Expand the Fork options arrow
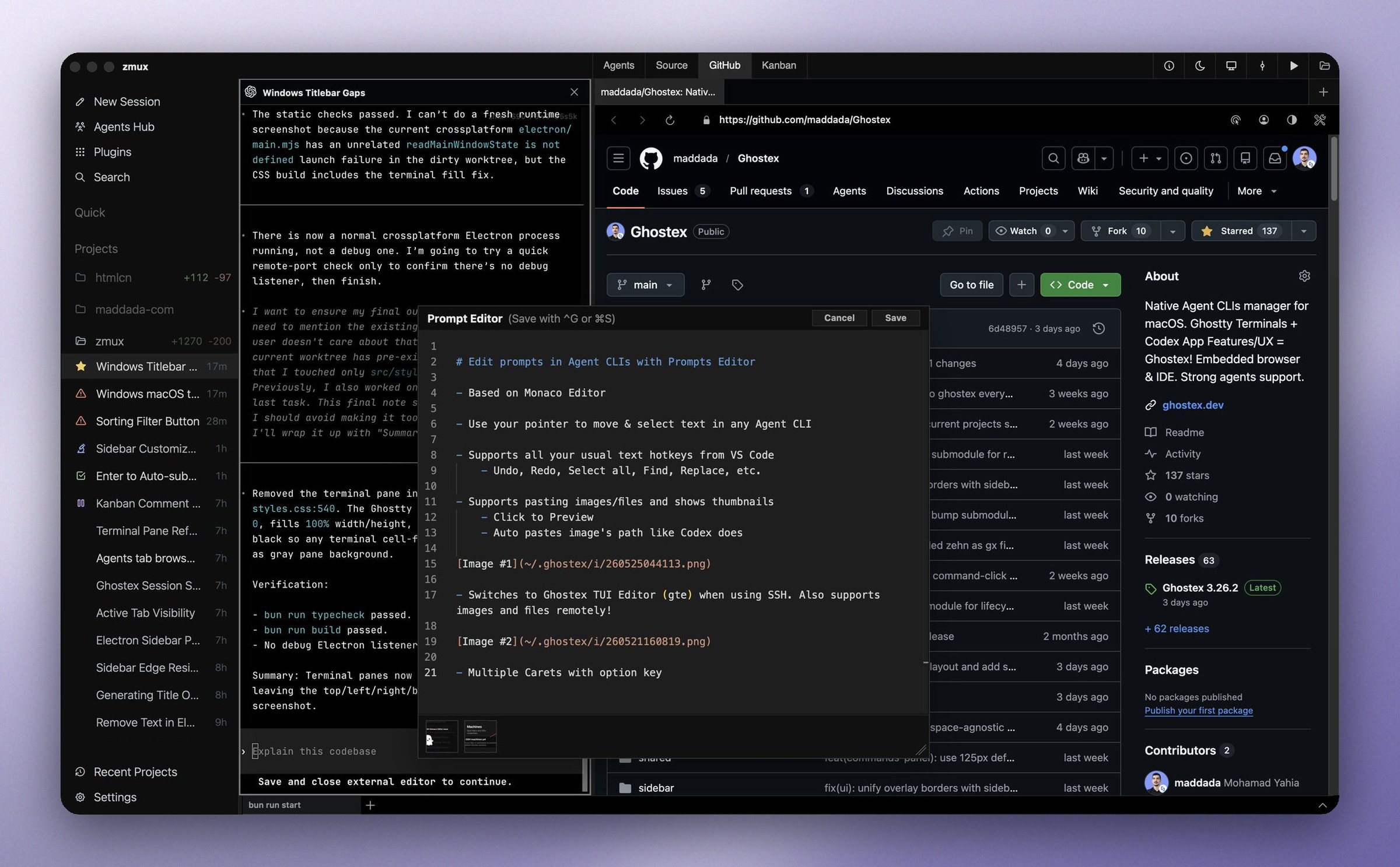This screenshot has height=867, width=1400. (1172, 231)
